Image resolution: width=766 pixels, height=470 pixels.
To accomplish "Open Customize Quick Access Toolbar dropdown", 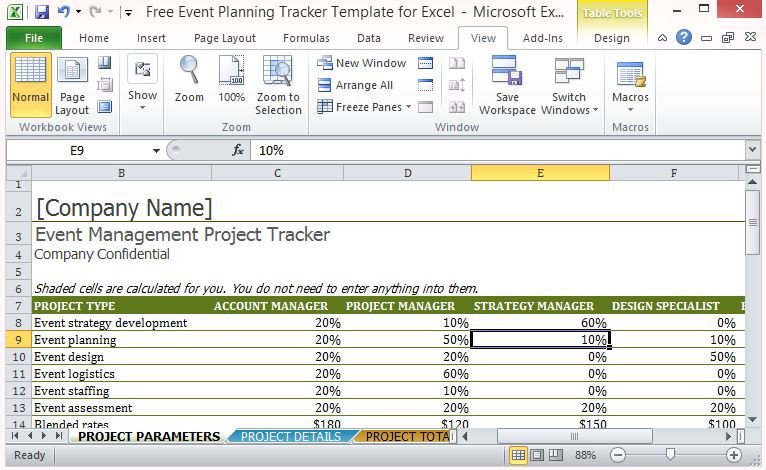I will pyautogui.click(x=128, y=13).
